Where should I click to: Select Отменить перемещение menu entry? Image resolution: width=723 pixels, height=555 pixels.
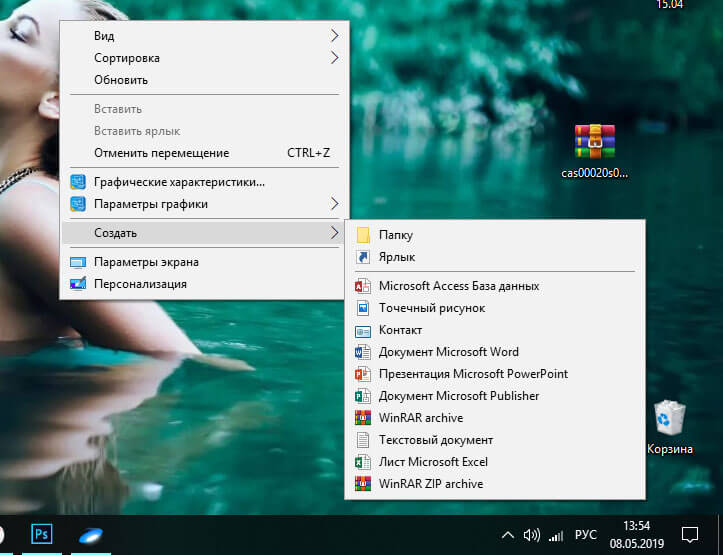coord(161,153)
